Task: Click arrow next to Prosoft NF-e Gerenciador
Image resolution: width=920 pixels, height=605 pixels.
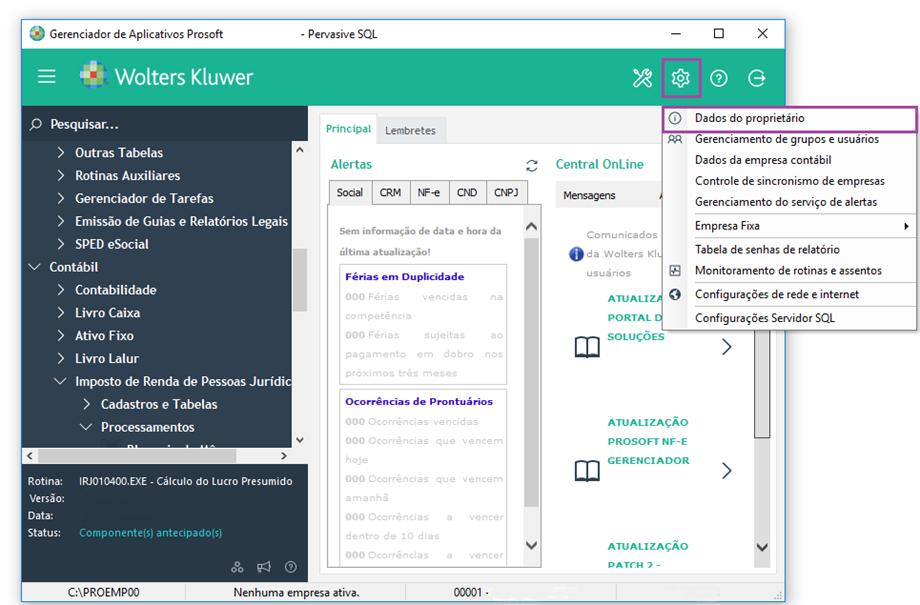Action: [x=726, y=471]
